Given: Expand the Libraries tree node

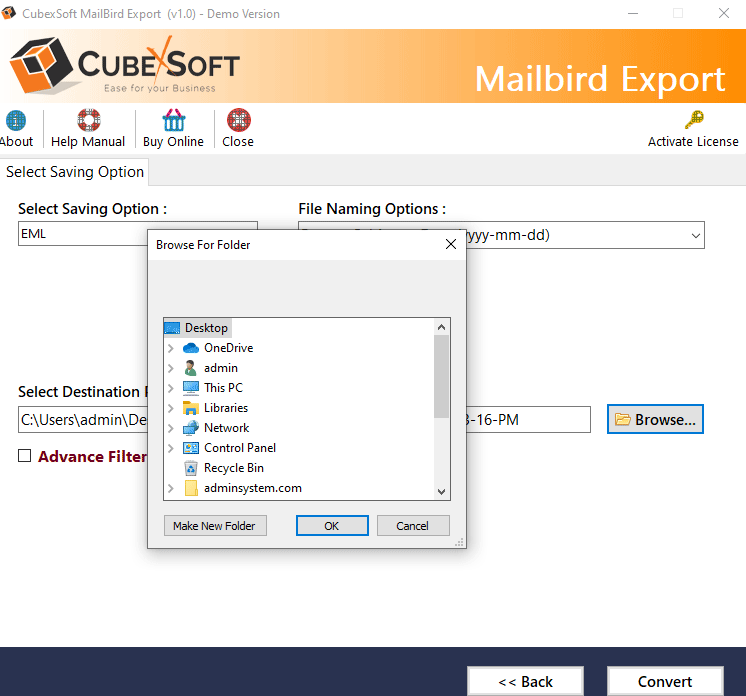Looking at the screenshot, I should pyautogui.click(x=171, y=408).
